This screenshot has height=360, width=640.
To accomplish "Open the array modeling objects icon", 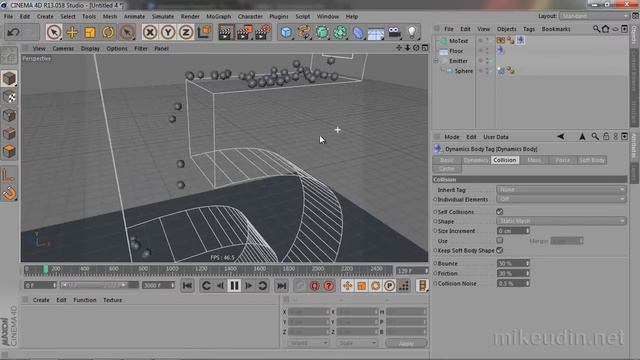I will point(340,32).
